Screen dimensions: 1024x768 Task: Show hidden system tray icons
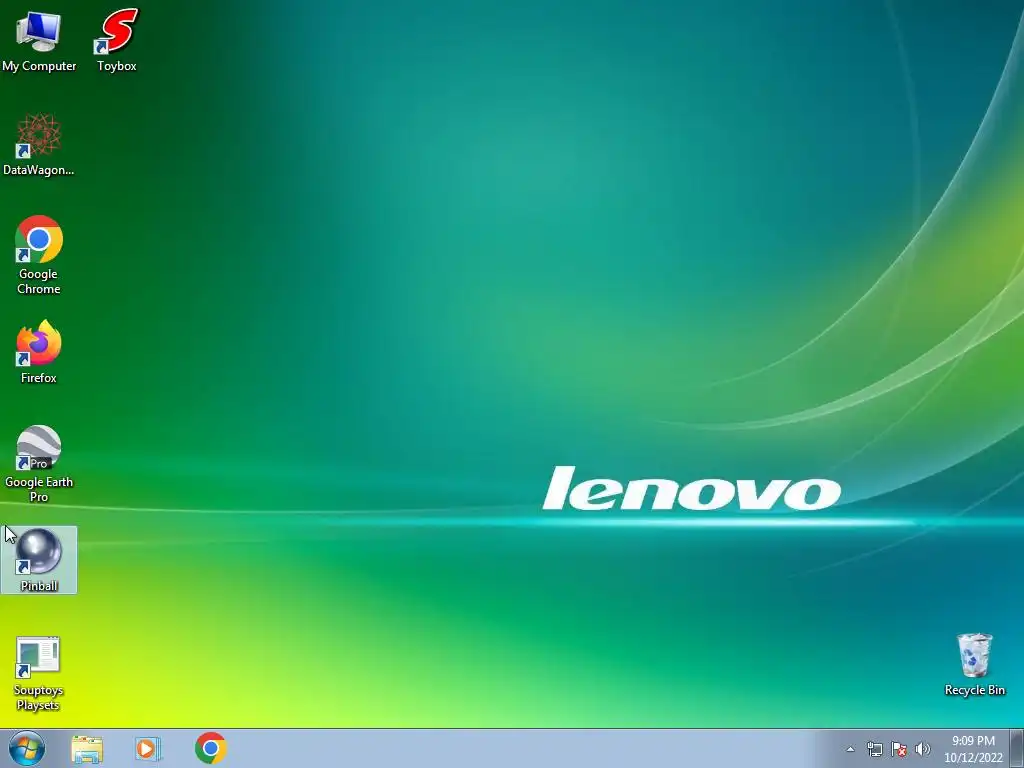850,749
